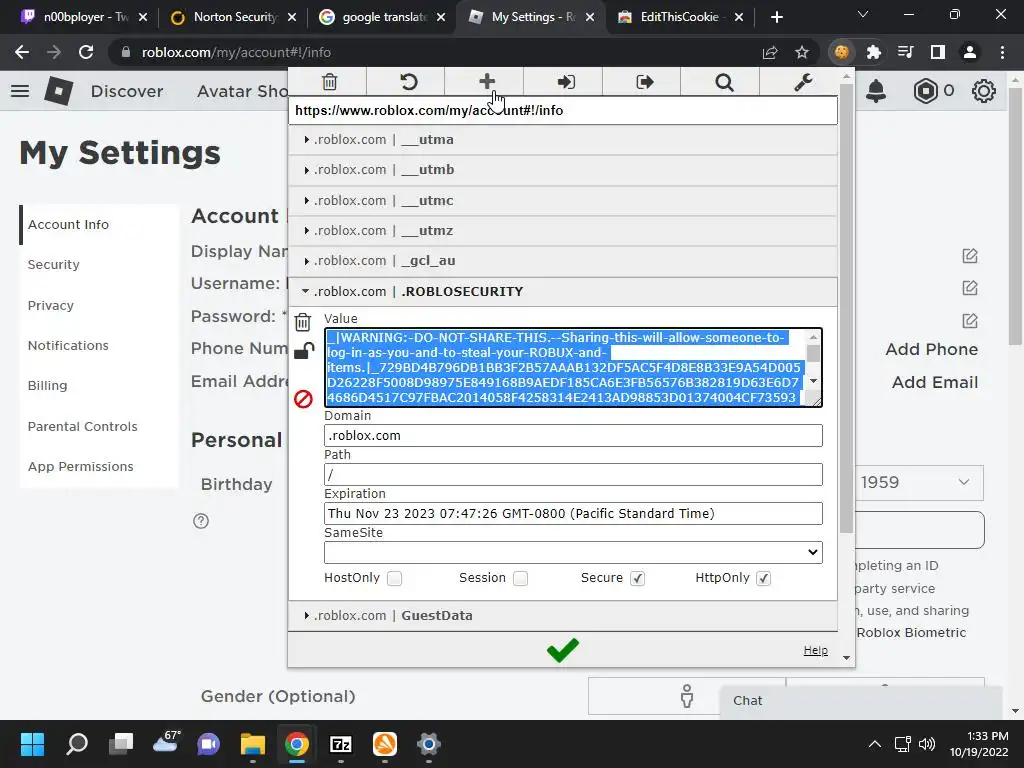Viewport: 1024px width, 768px height.
Task: Click the Help link in cookie popup
Action: 815,650
